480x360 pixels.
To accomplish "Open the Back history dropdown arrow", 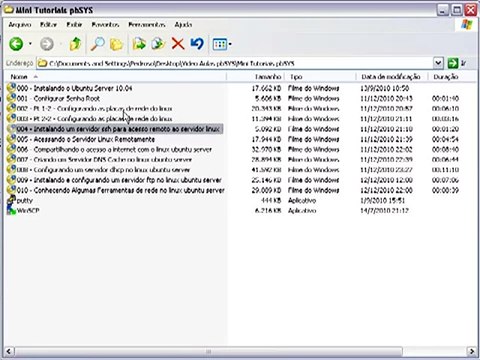I will click(30, 44).
